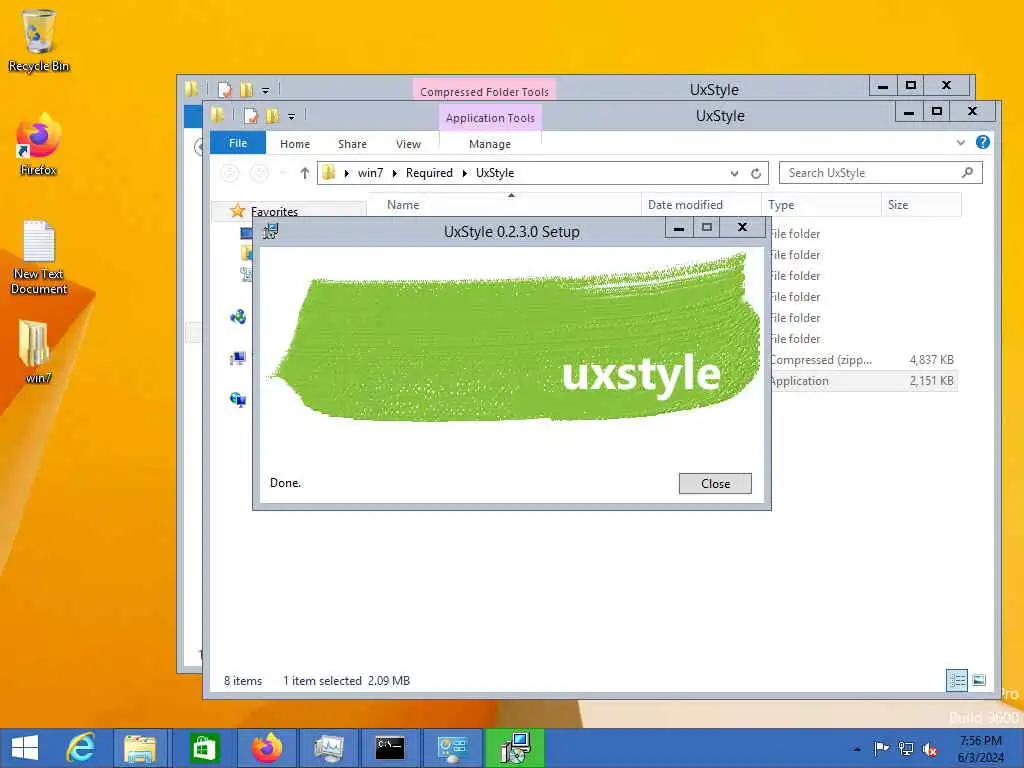Click the search magnifier icon in UxStyle search
The height and width of the screenshot is (768, 1024).
(x=967, y=172)
